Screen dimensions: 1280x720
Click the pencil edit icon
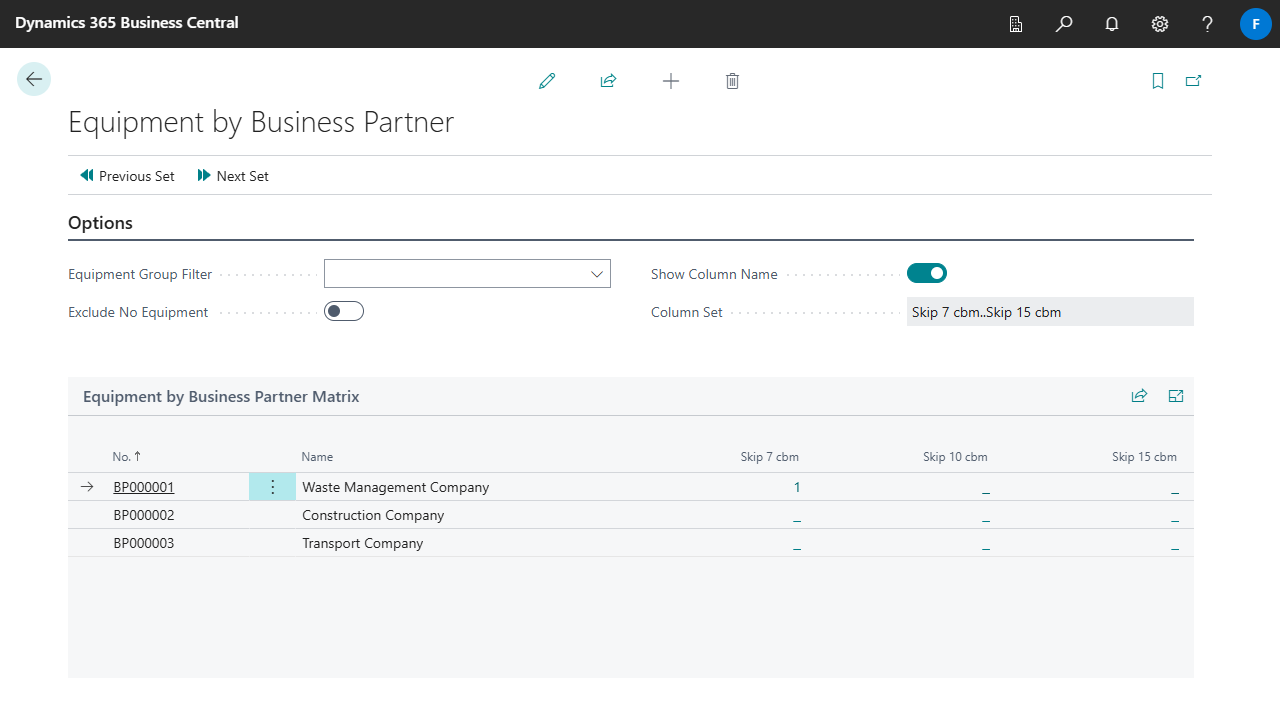click(x=547, y=81)
